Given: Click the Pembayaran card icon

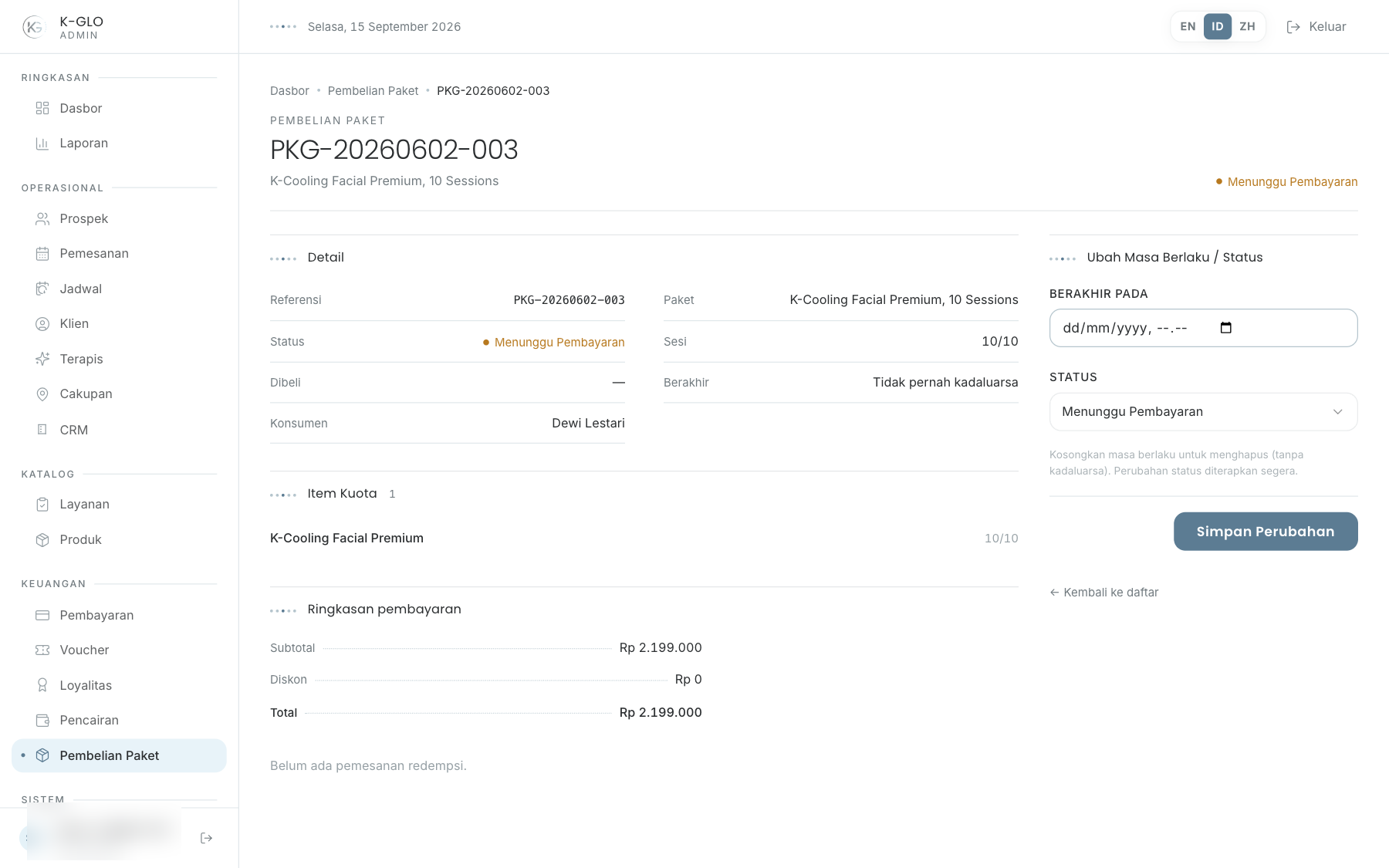Looking at the screenshot, I should [x=42, y=615].
